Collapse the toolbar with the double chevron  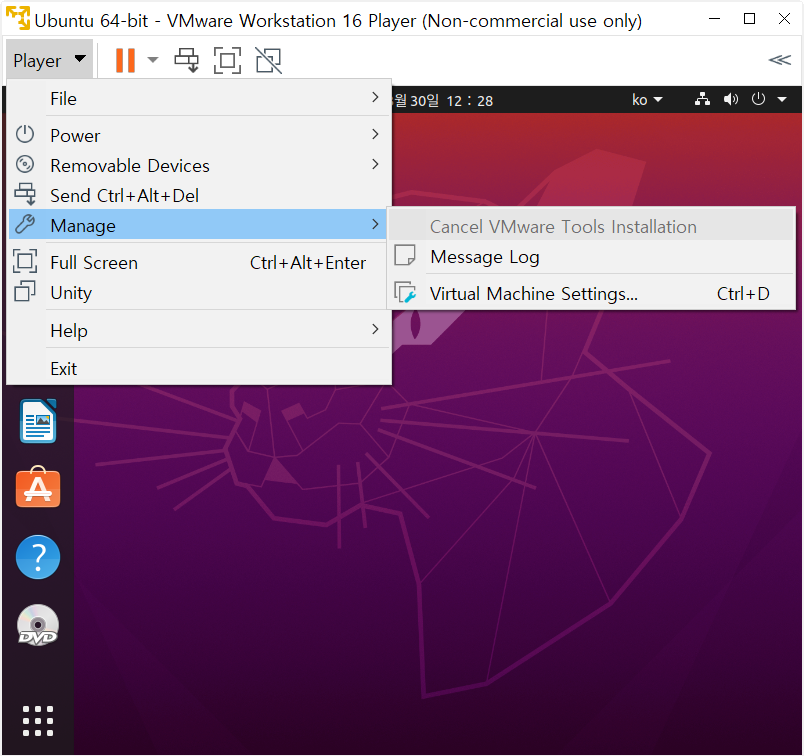tap(779, 60)
